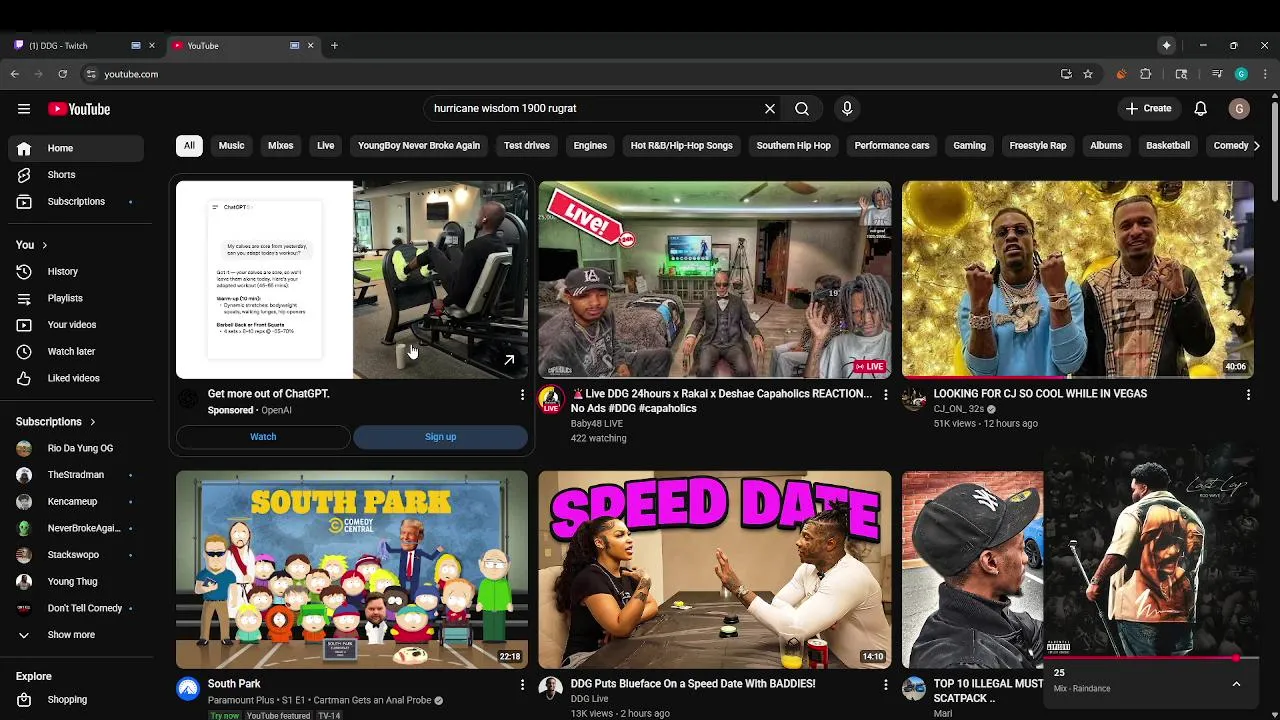Screen dimensions: 1280x720
Task: Open the YouTube hamburger guide menu
Action: (24, 109)
